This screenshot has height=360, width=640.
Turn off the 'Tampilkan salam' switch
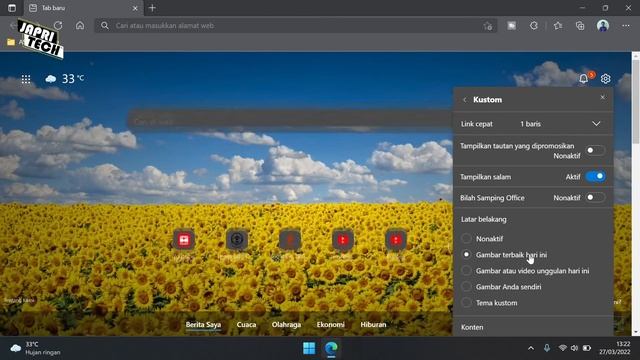596,176
